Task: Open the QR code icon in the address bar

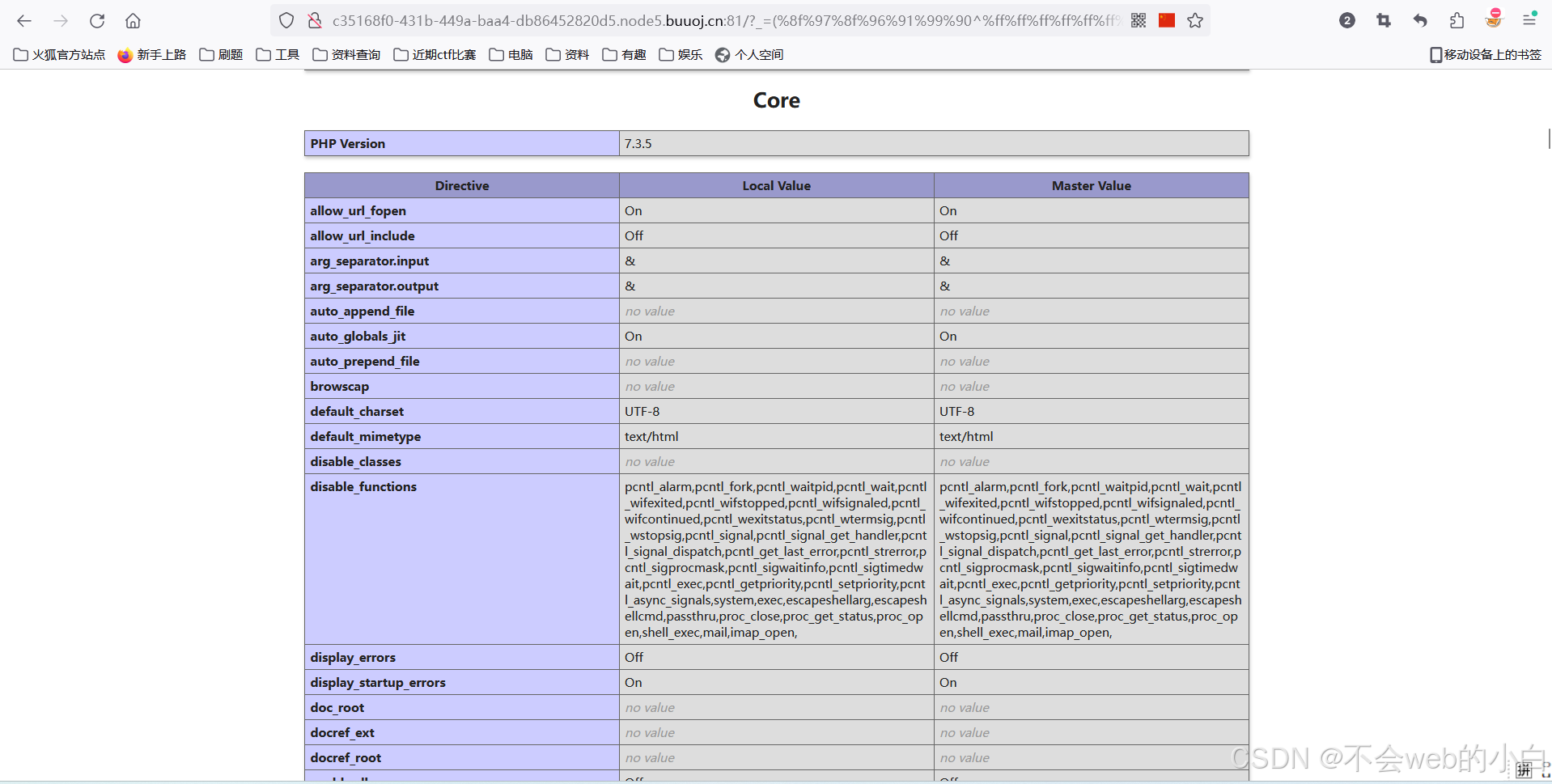Action: (1139, 21)
